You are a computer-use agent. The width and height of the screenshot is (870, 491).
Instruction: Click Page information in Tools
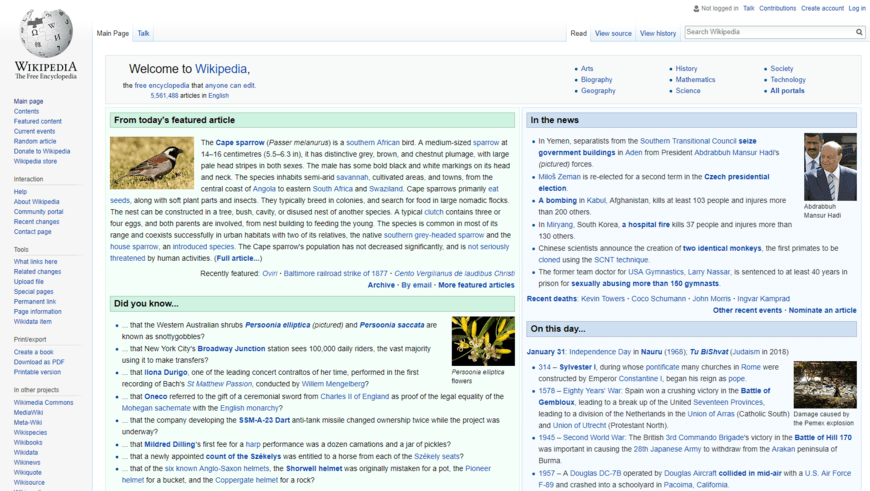coord(38,312)
